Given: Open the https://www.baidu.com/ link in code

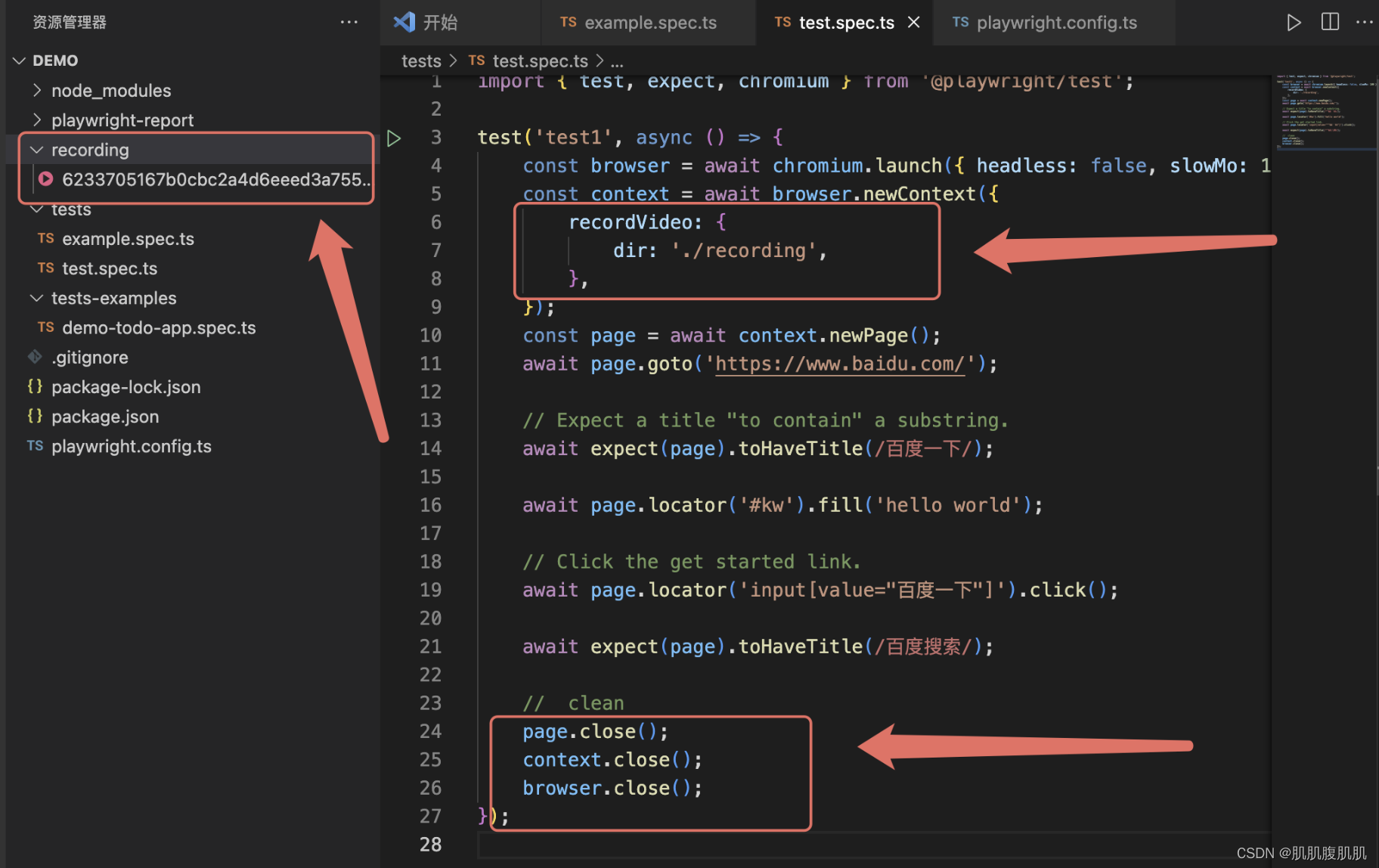Looking at the screenshot, I should coord(839,364).
